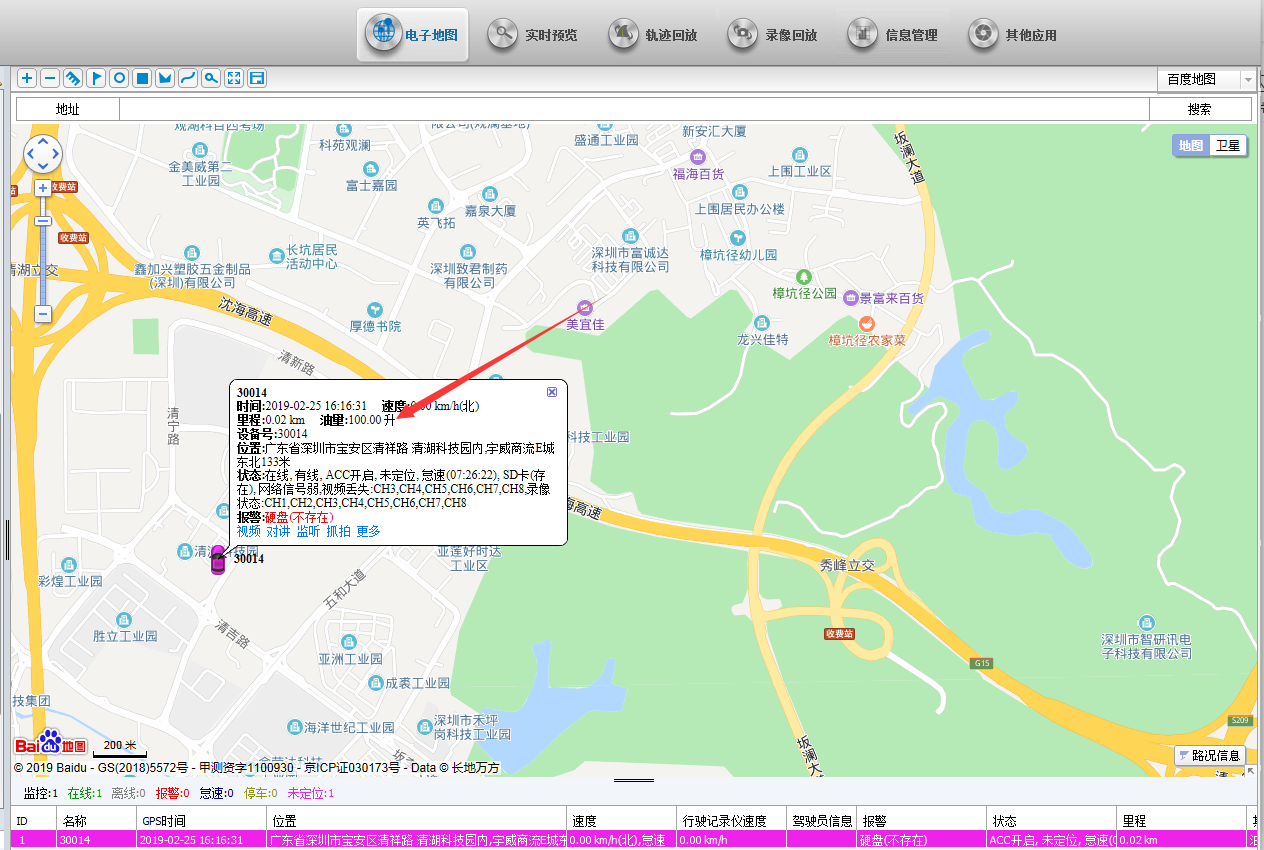Click the 驾驶员信息 column header
The image size is (1264, 850).
[x=821, y=820]
